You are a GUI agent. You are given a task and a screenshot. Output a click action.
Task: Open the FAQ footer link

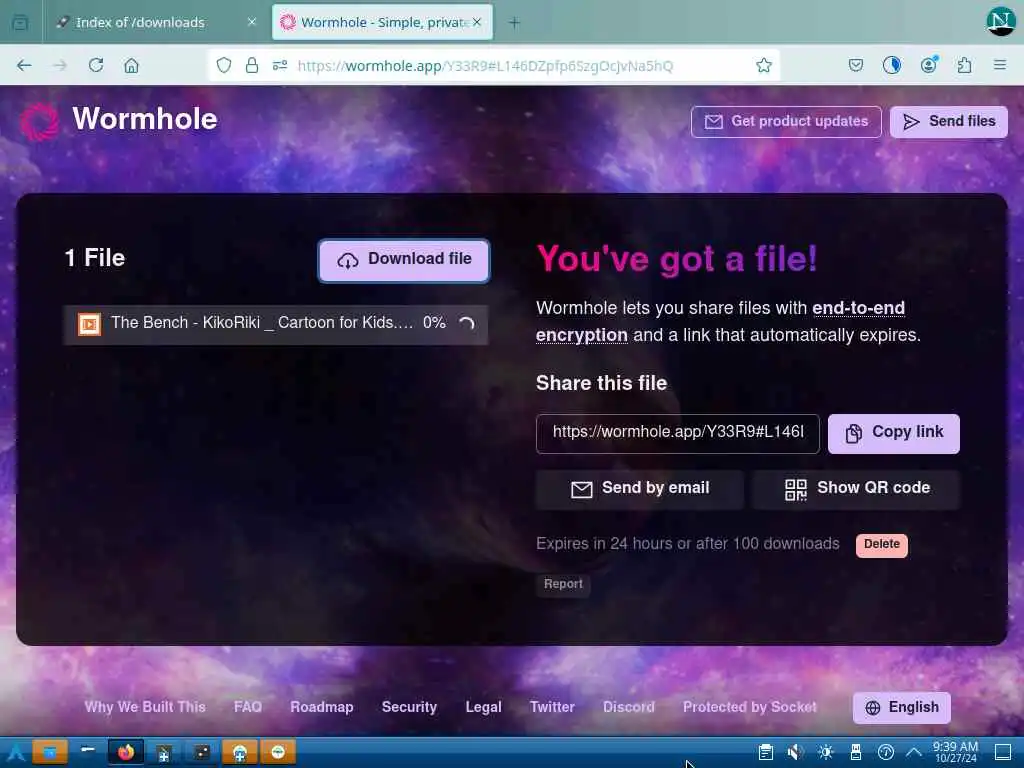pyautogui.click(x=248, y=707)
